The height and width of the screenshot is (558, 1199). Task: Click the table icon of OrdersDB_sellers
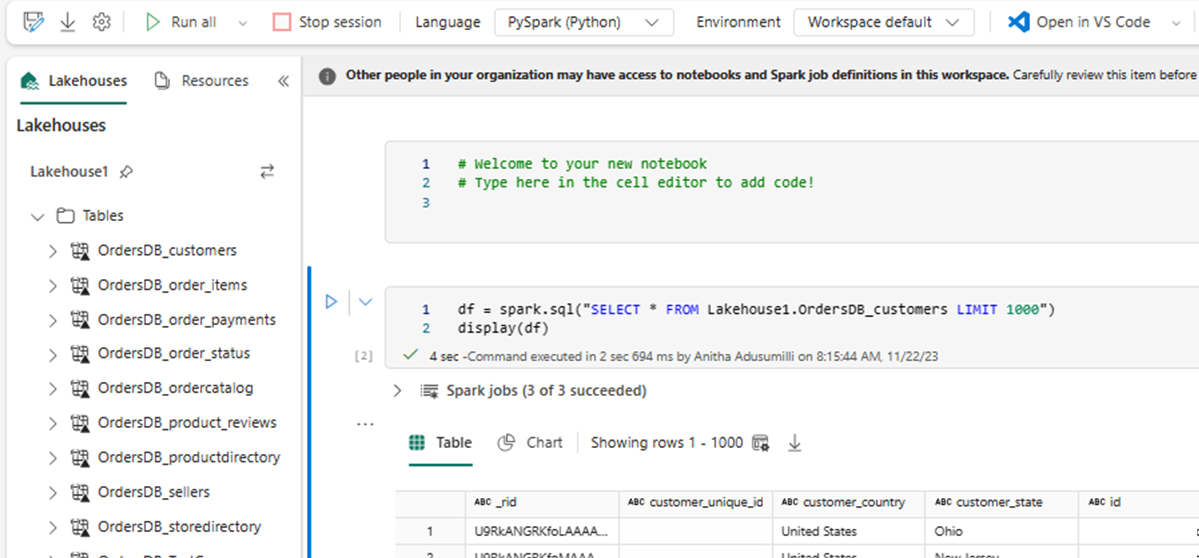click(80, 492)
